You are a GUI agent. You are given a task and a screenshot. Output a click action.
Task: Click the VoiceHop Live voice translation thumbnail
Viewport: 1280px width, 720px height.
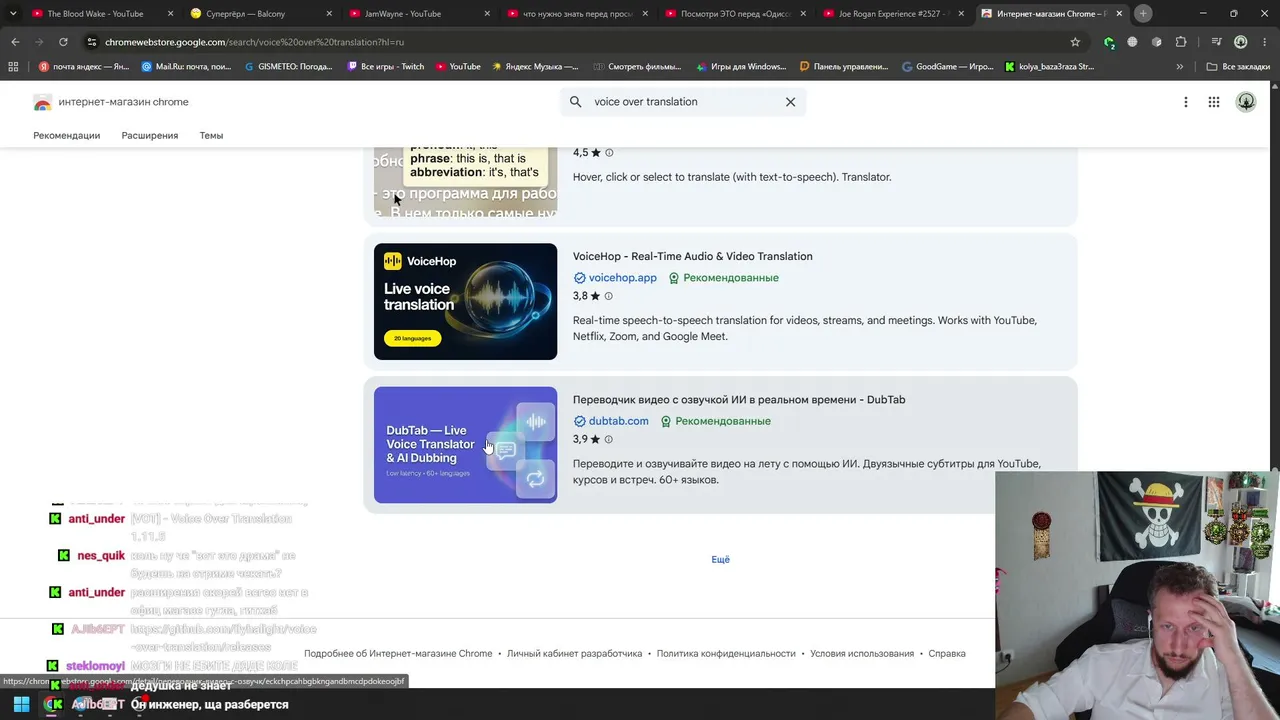point(465,301)
